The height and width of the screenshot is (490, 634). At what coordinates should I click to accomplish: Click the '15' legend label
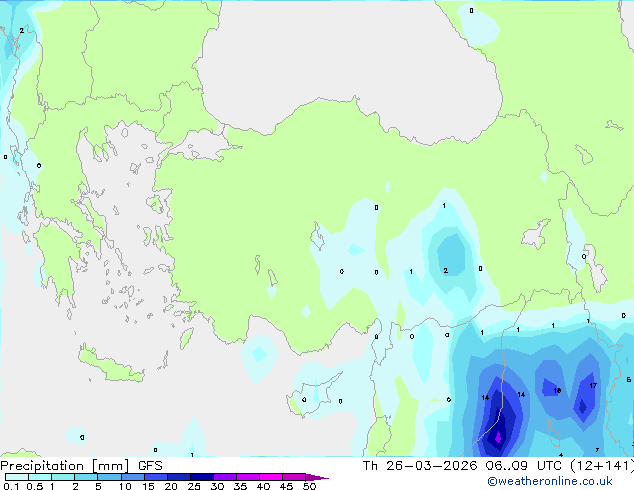pyautogui.click(x=148, y=486)
